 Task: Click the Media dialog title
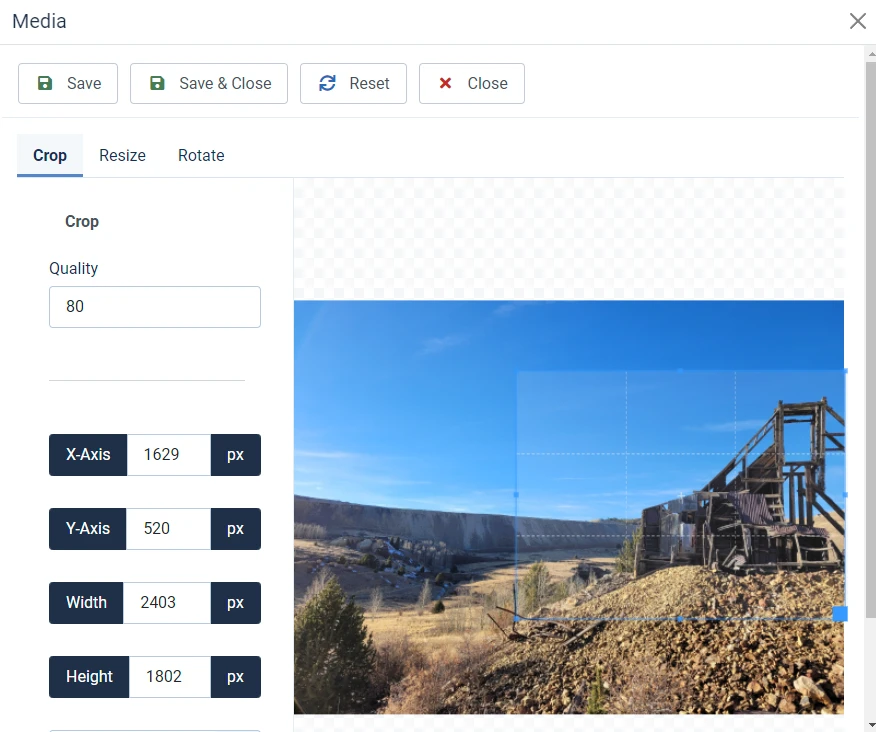(x=39, y=21)
